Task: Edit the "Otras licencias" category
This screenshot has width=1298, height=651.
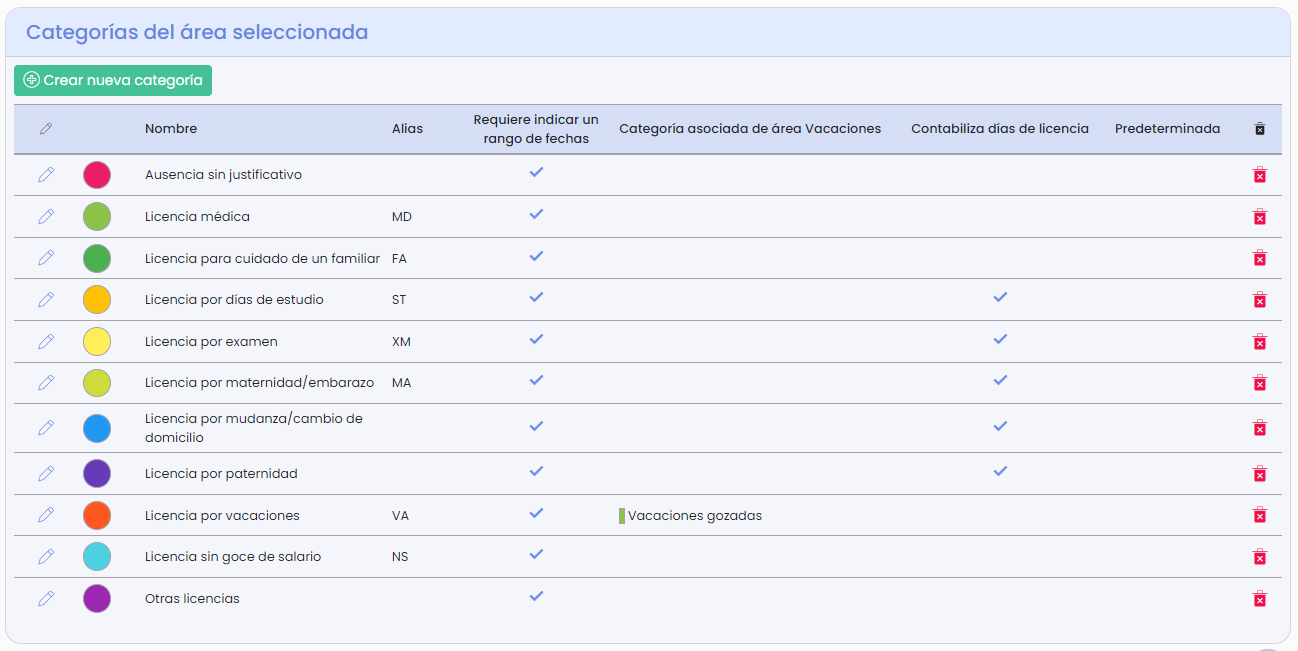Action: [x=45, y=598]
